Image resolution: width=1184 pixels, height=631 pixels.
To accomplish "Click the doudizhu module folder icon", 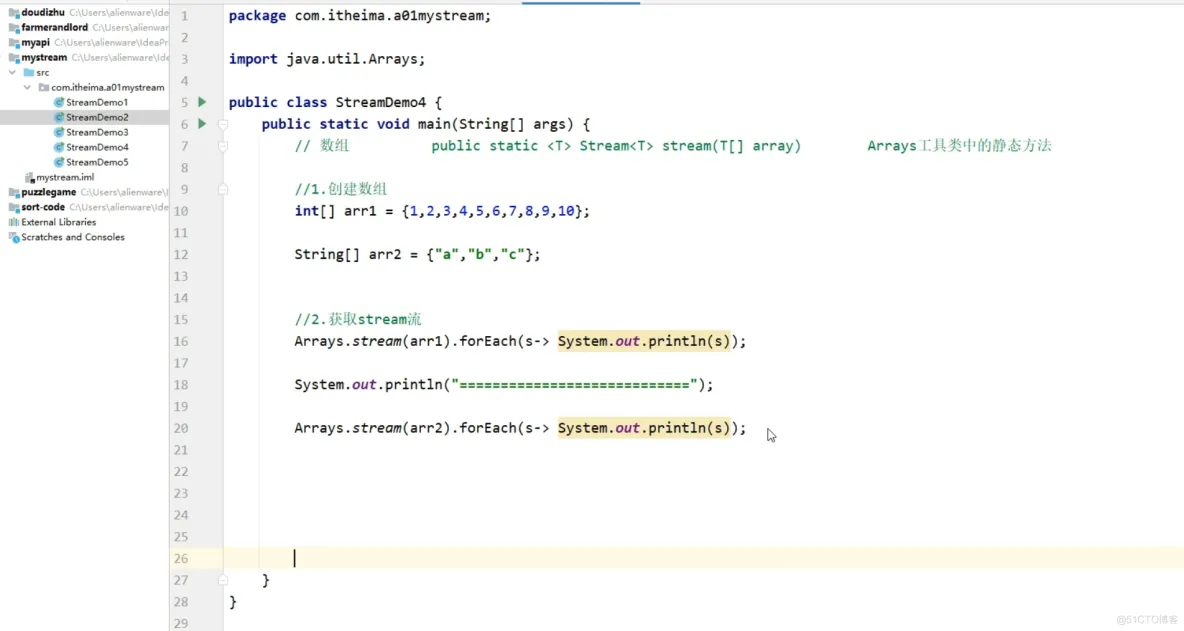I will 14,12.
